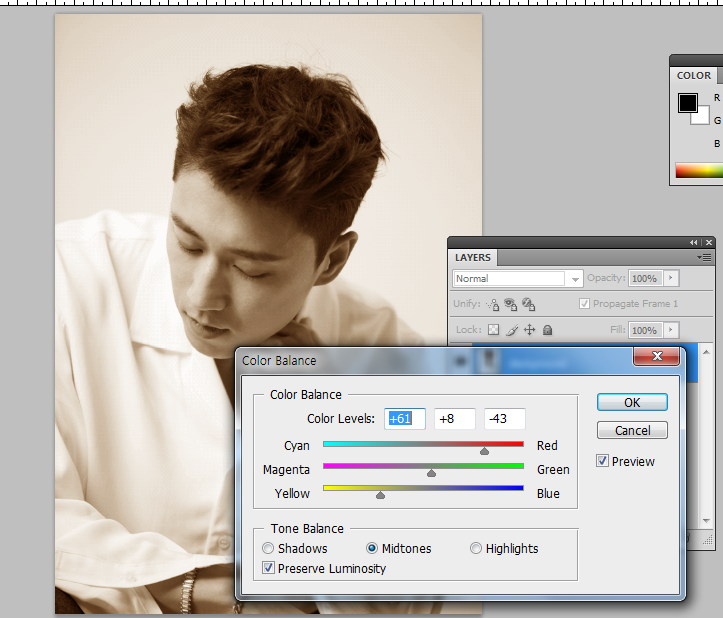The height and width of the screenshot is (618, 723).
Task: Click the Lock all padlock icon
Action: (x=547, y=330)
